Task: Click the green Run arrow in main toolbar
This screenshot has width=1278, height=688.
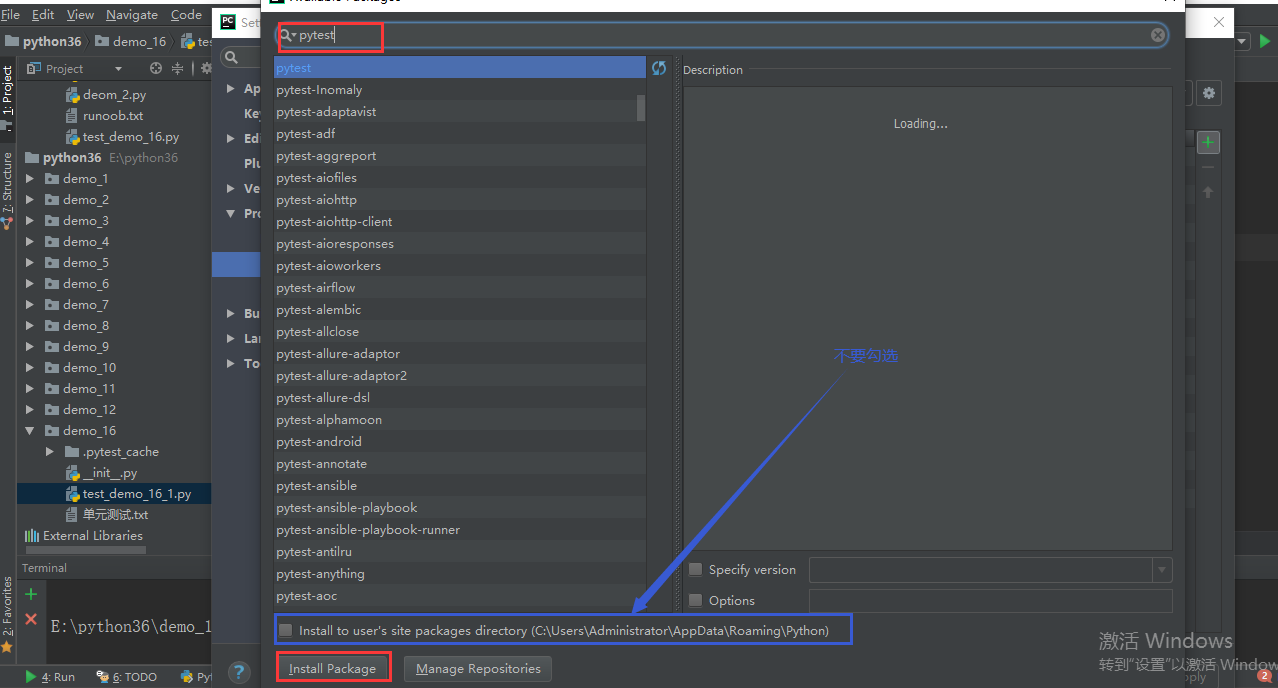Action: (1265, 42)
